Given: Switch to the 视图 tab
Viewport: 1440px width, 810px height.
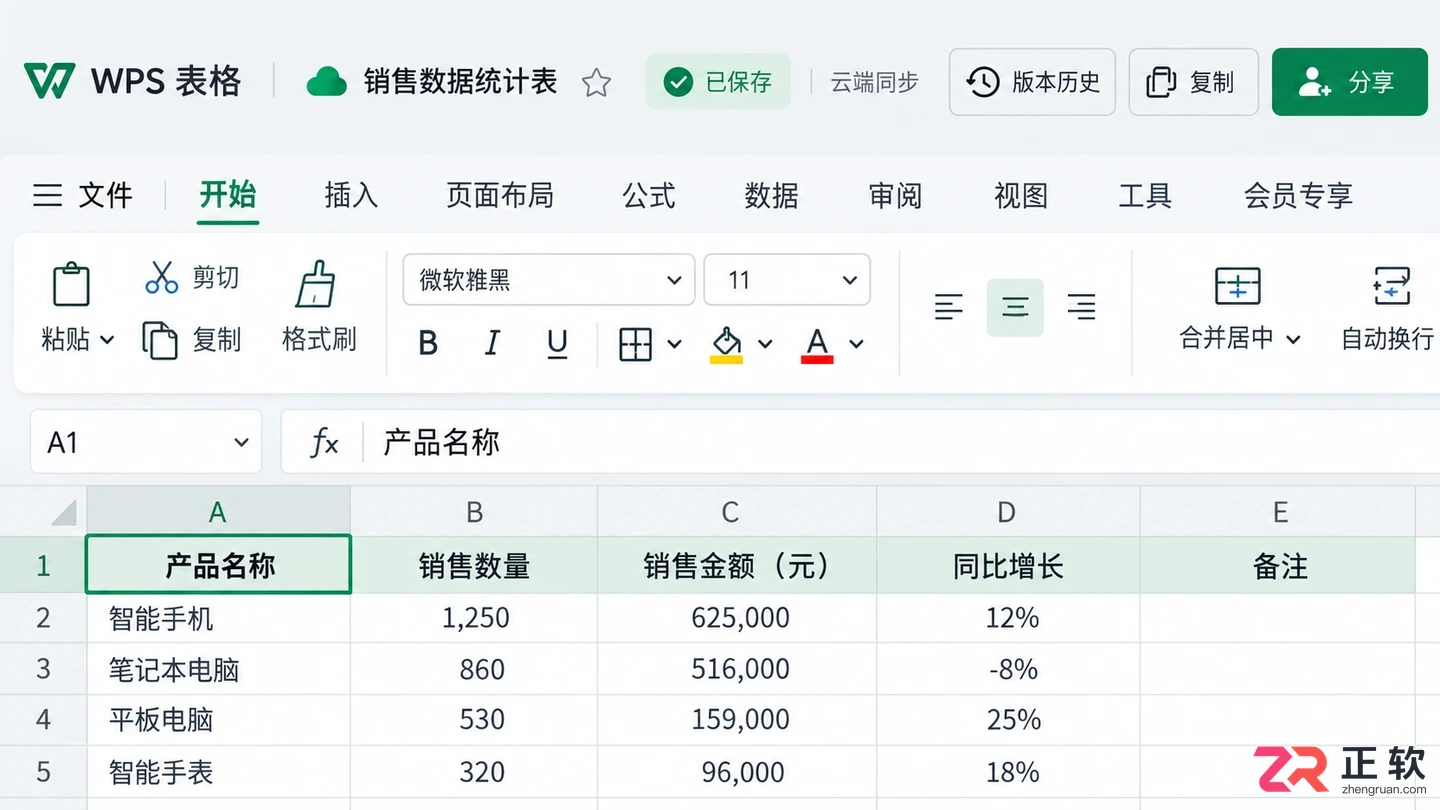Looking at the screenshot, I should (1020, 195).
